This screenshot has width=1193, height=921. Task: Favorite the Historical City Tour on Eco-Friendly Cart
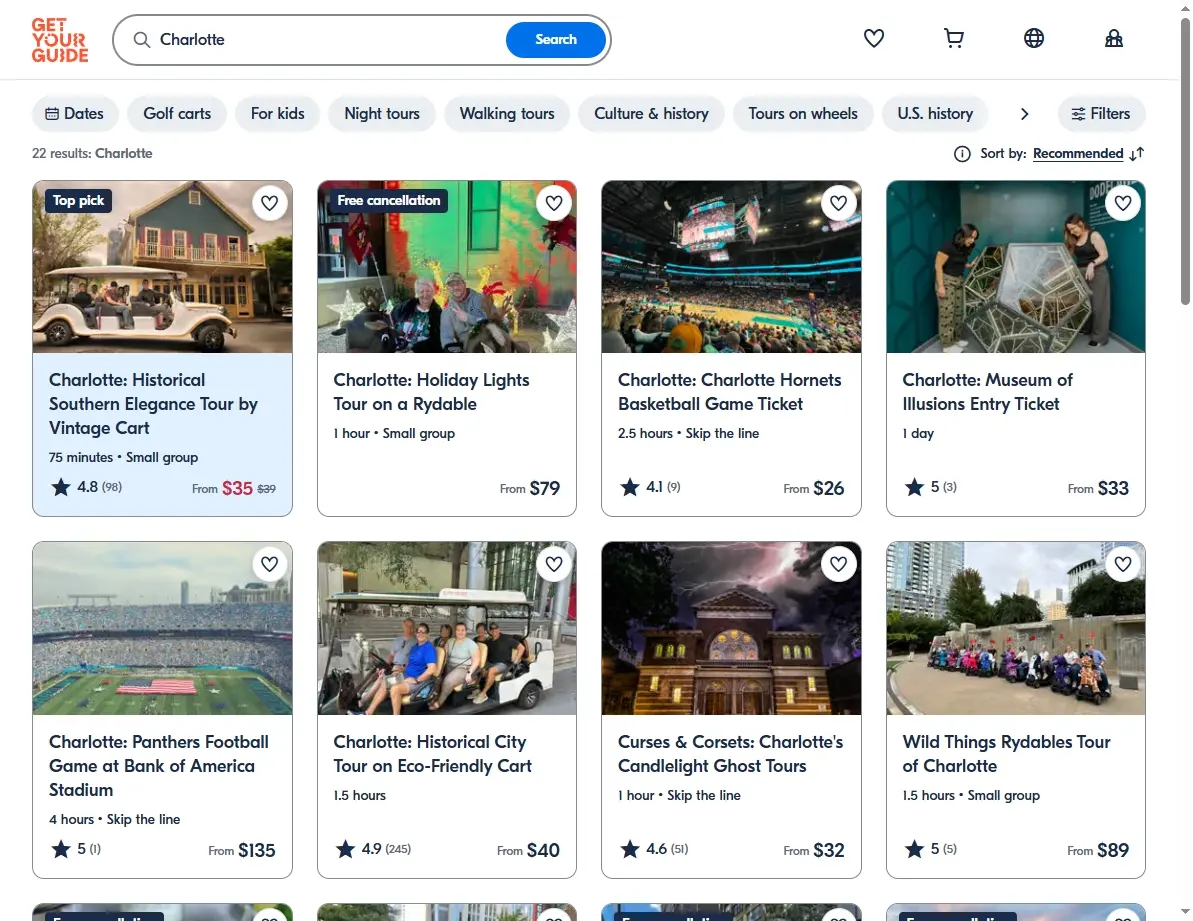point(554,564)
